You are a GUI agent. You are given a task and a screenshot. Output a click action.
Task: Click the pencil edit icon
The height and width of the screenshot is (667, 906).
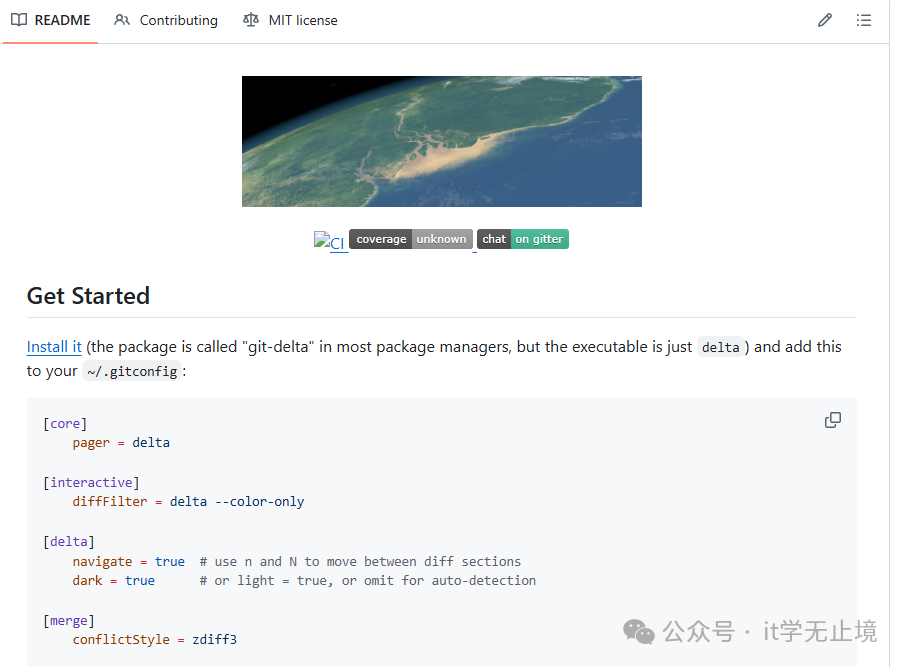pyautogui.click(x=825, y=20)
